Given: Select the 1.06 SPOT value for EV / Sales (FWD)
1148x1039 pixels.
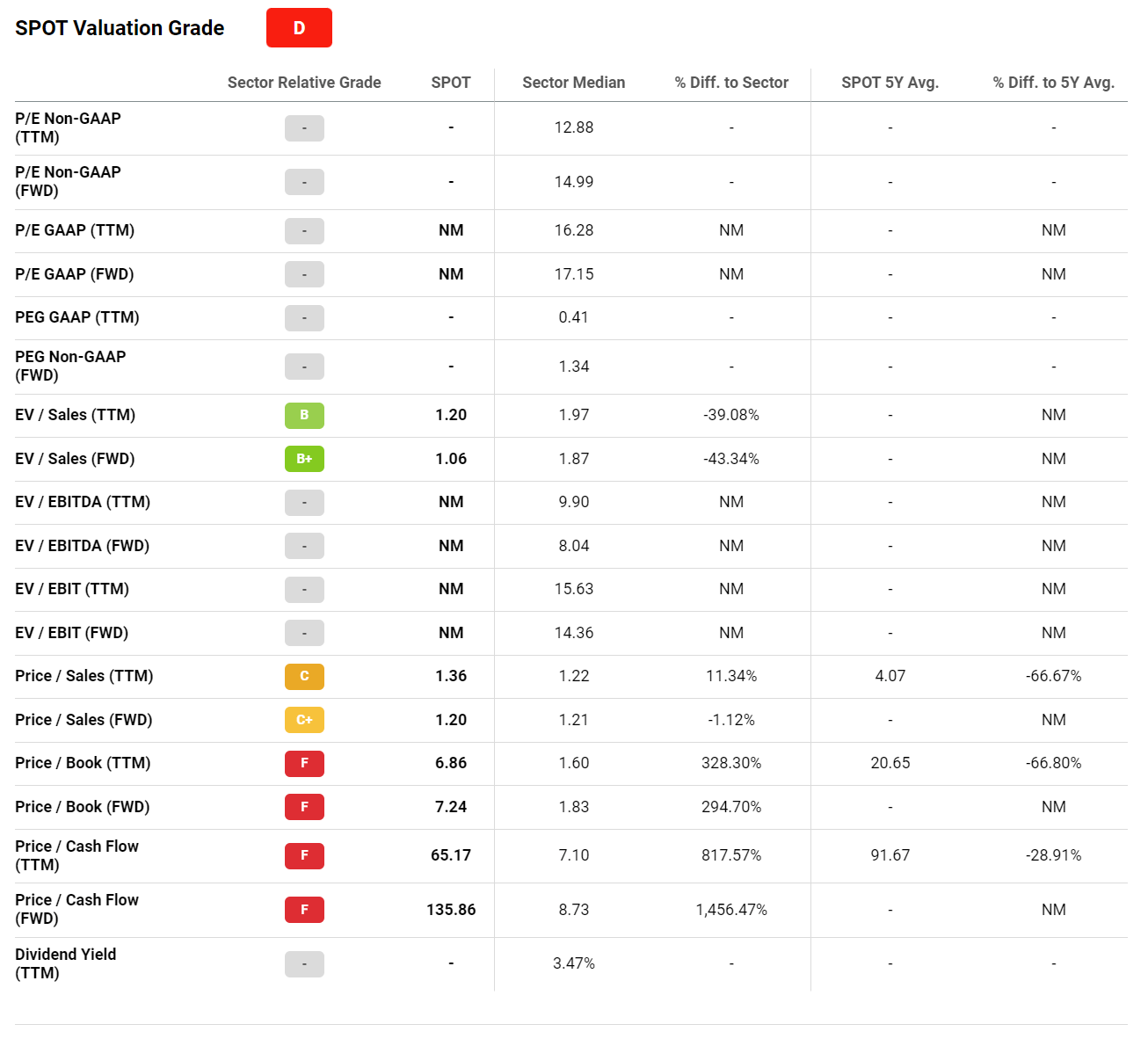Looking at the screenshot, I should point(451,459).
